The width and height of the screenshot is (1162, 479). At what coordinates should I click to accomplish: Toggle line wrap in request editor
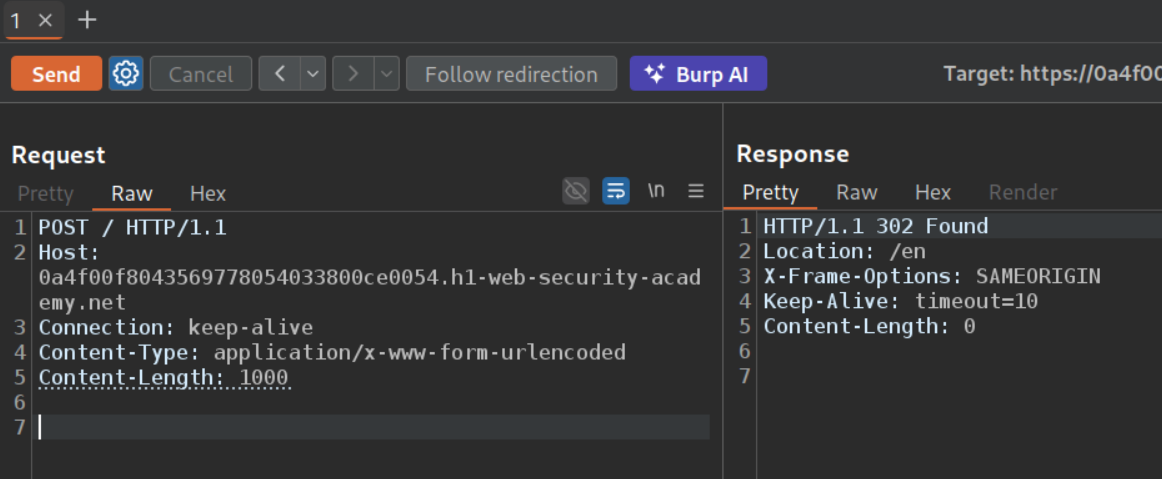[616, 191]
